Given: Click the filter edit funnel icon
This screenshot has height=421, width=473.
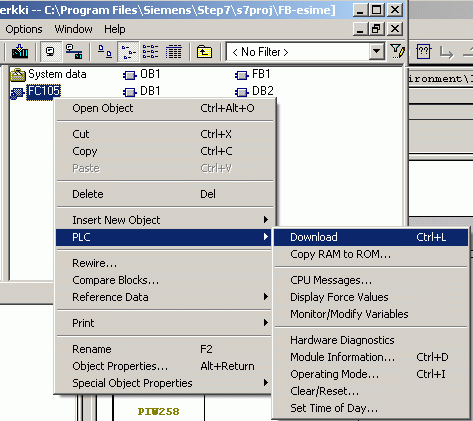Looking at the screenshot, I should (397, 52).
